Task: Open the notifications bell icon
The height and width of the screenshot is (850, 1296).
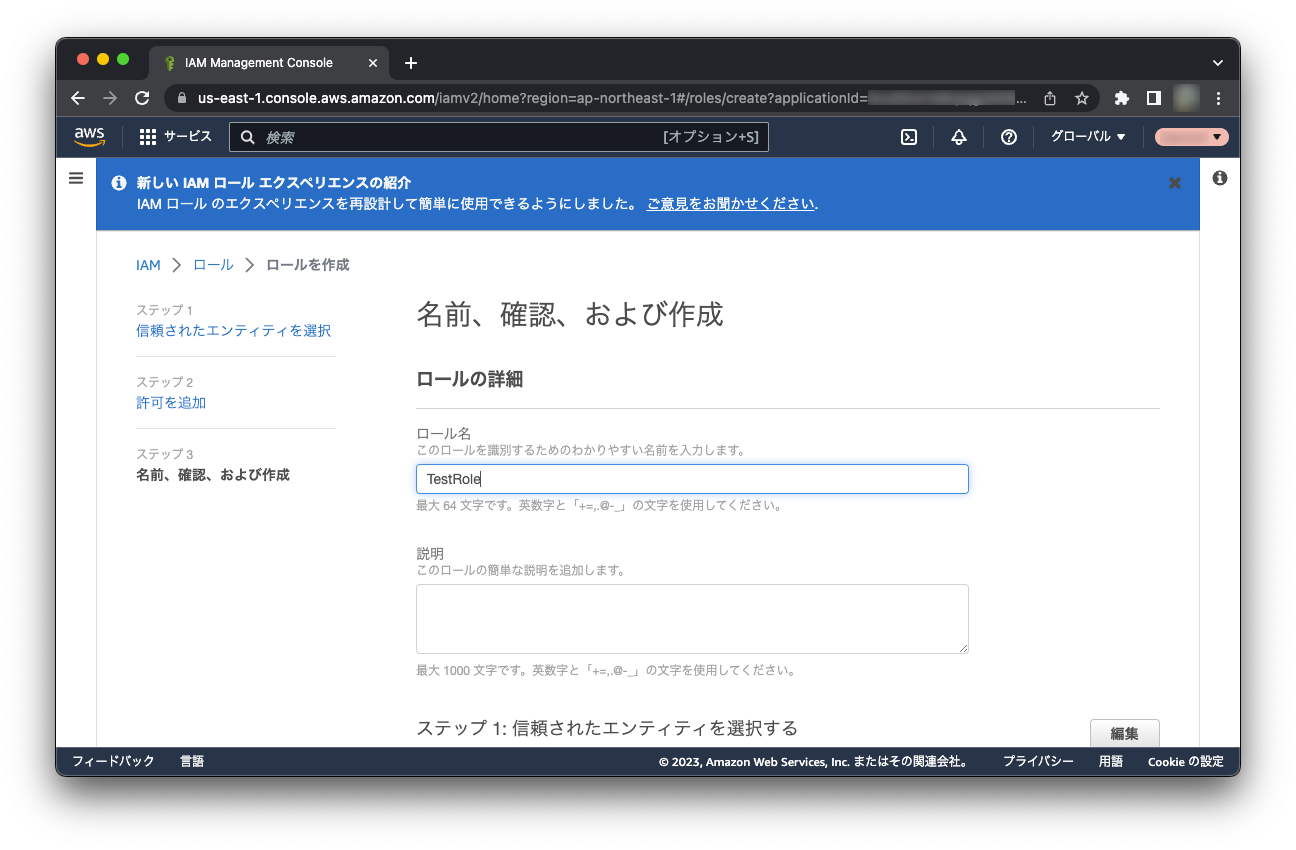Action: (958, 137)
